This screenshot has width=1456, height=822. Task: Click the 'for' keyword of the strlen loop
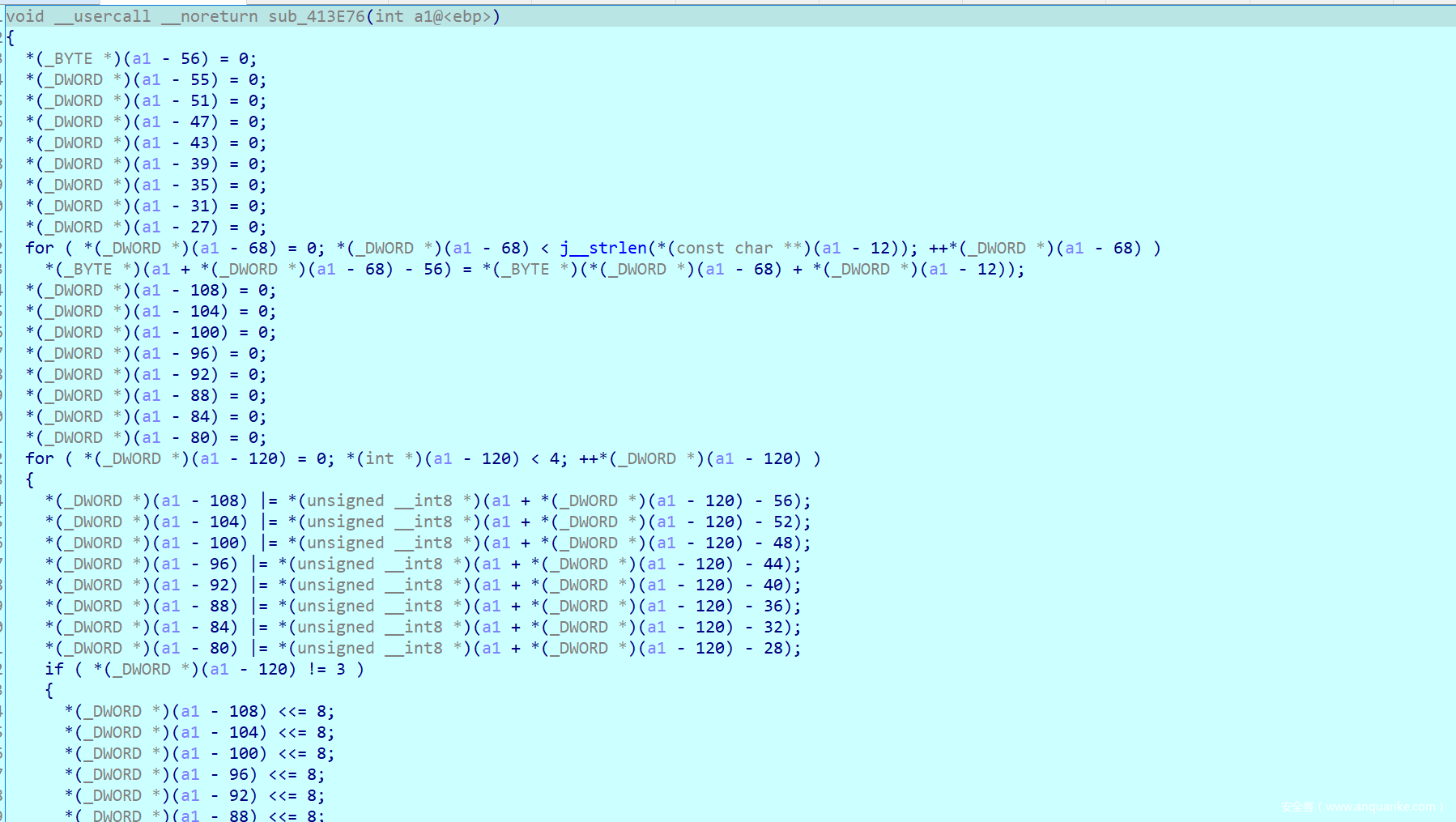pyautogui.click(x=40, y=248)
